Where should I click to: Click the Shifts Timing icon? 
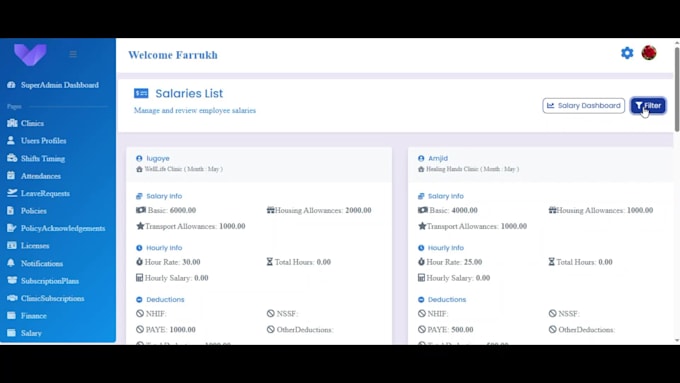(12, 158)
